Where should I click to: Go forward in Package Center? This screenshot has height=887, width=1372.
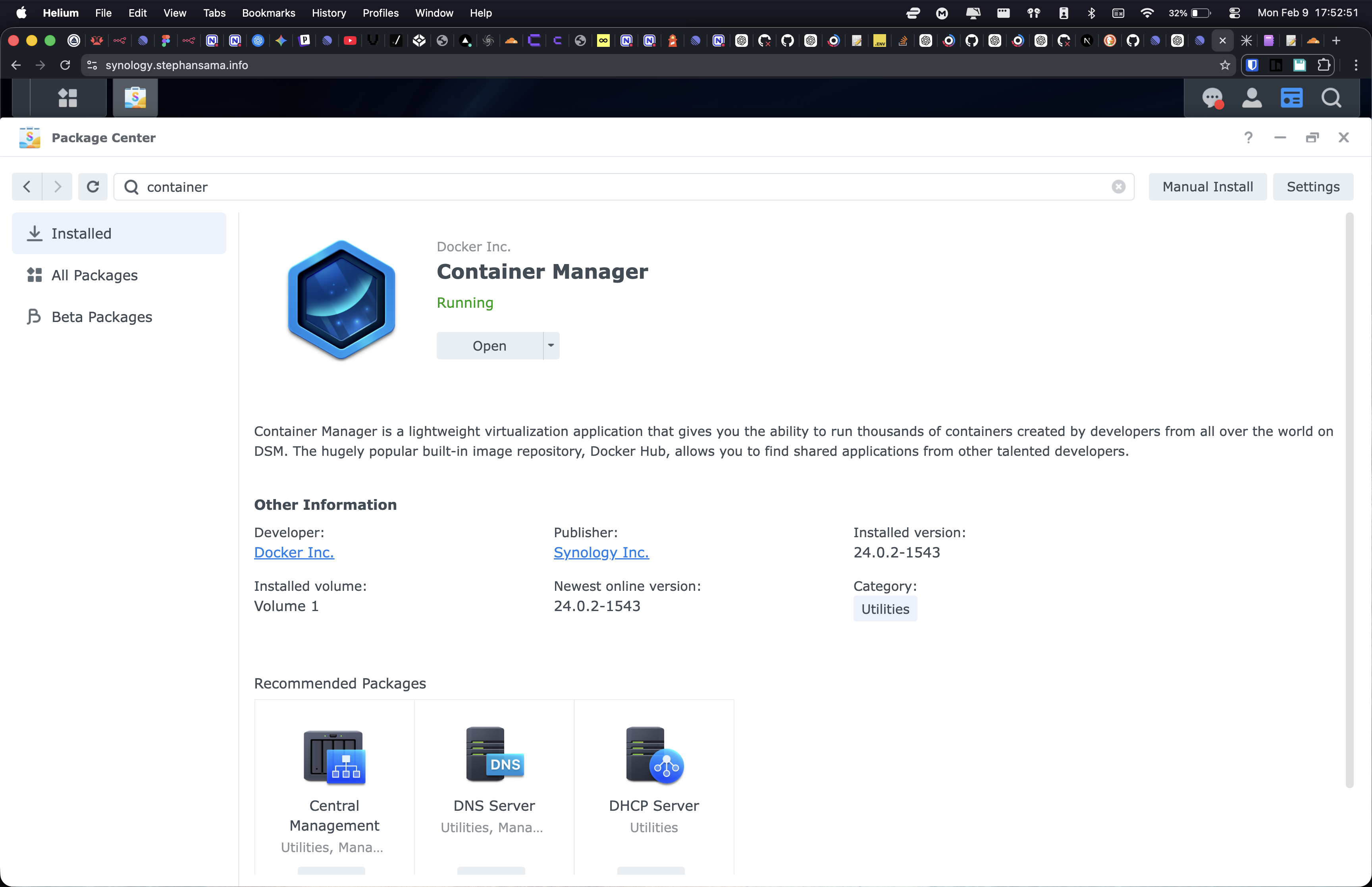[x=57, y=187]
